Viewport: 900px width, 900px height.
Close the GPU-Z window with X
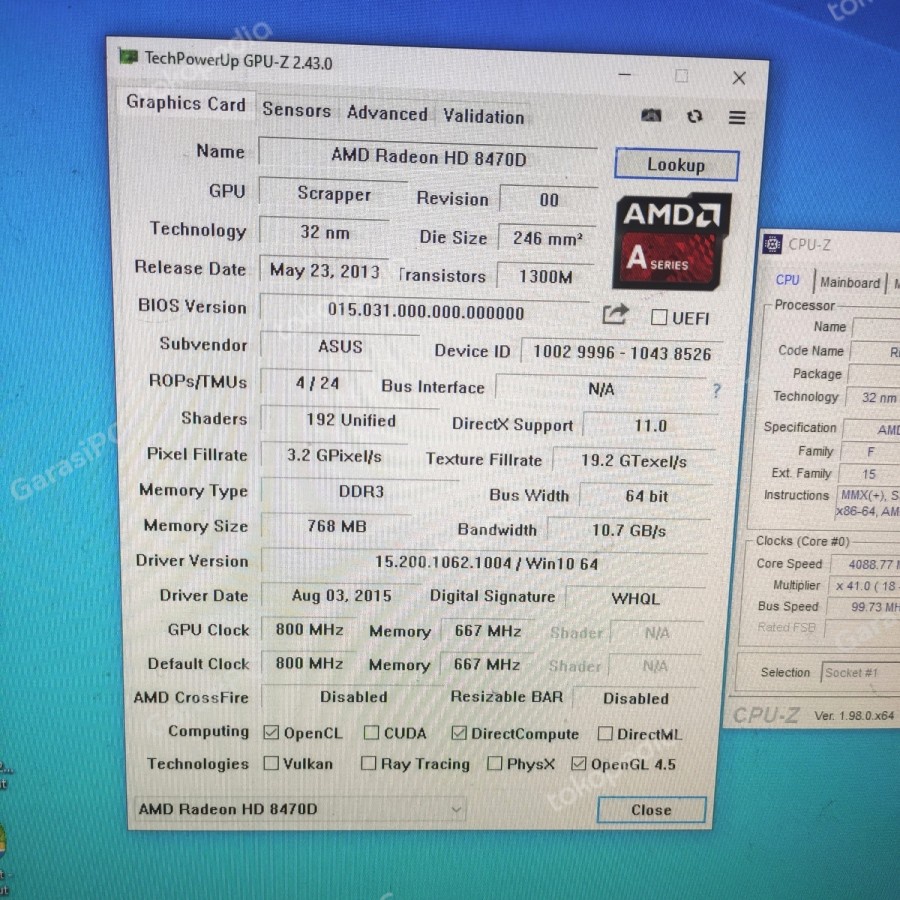pos(739,77)
